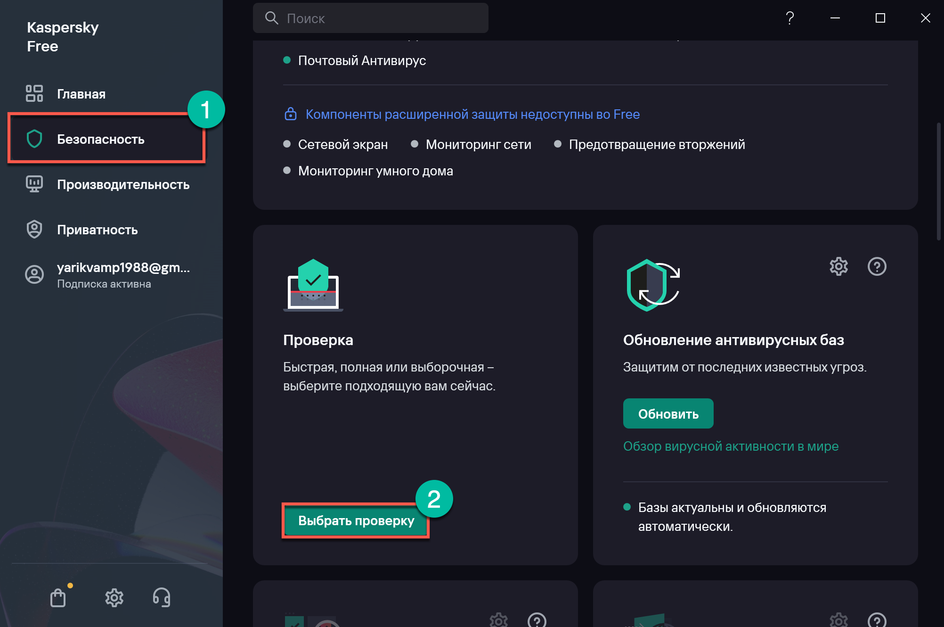Open the Производительность section
The width and height of the screenshot is (944, 627).
coord(107,184)
